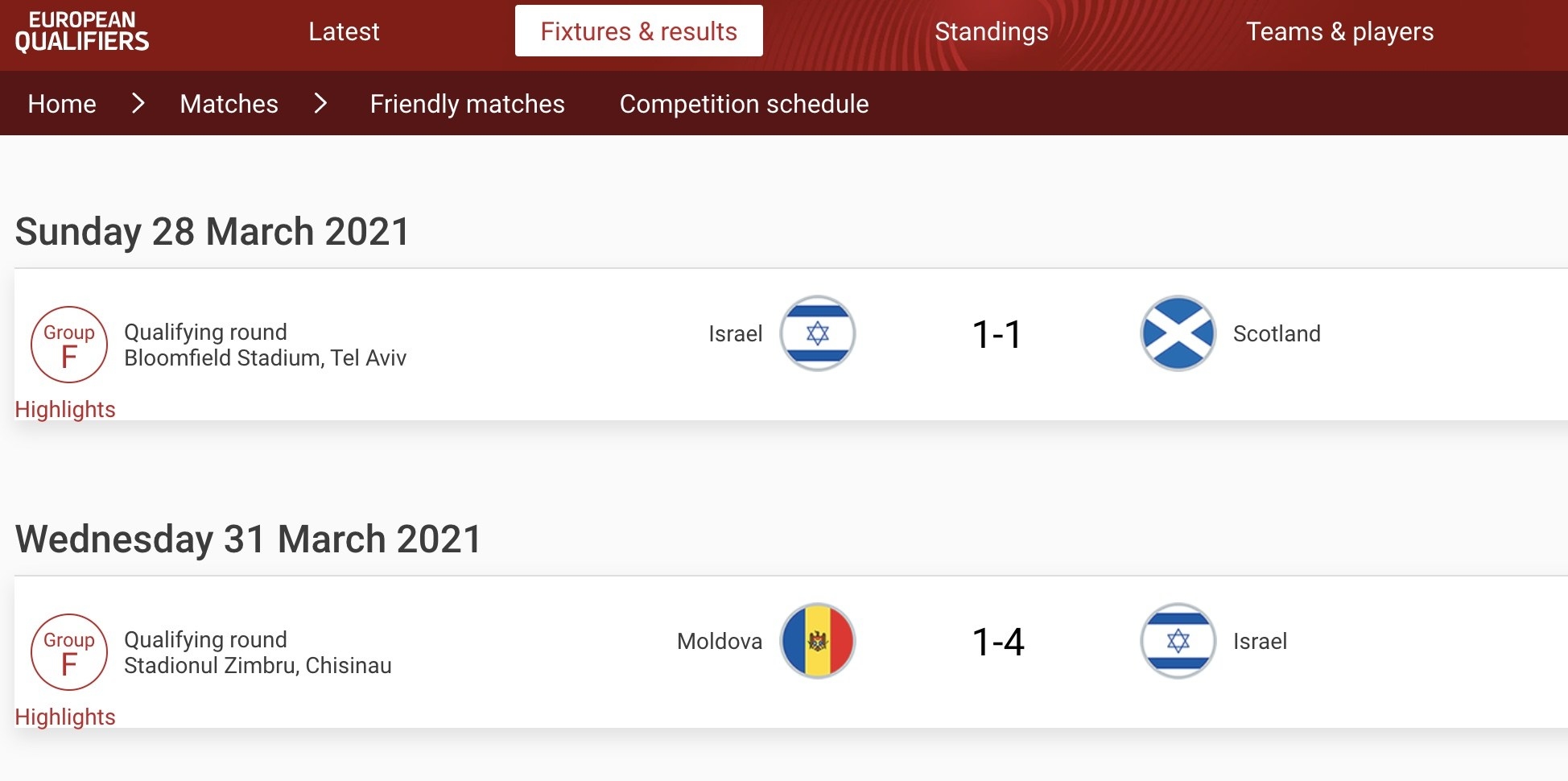This screenshot has width=1568, height=781.
Task: Open Competition schedule link
Action: [745, 104]
